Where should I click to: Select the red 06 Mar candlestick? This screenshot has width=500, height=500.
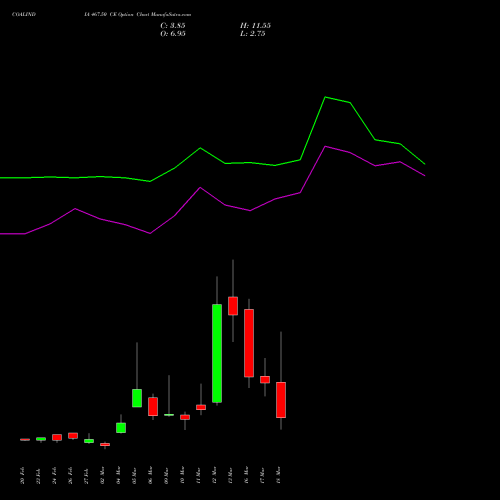(153, 406)
